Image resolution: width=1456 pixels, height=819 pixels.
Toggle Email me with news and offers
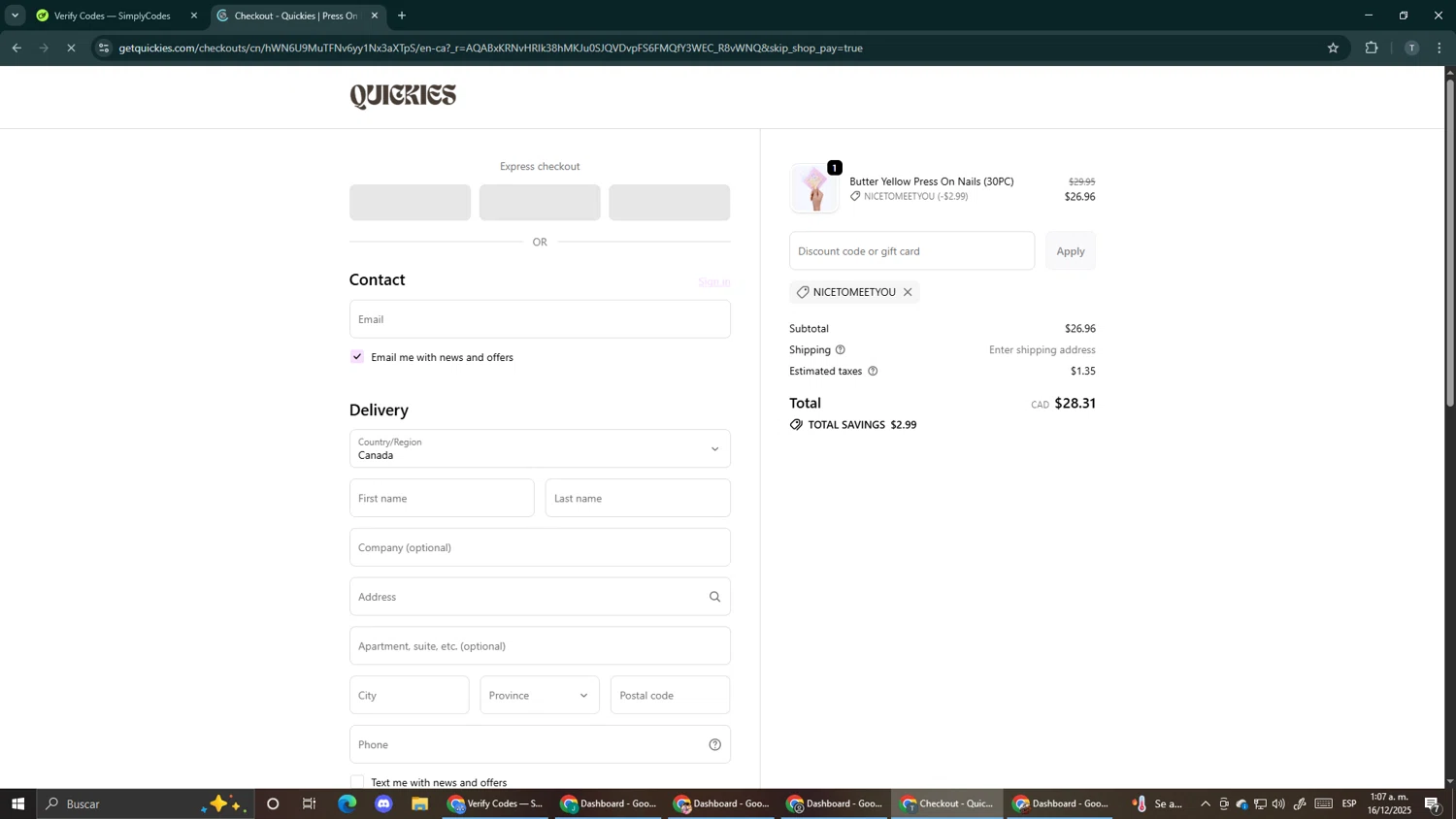(x=357, y=357)
